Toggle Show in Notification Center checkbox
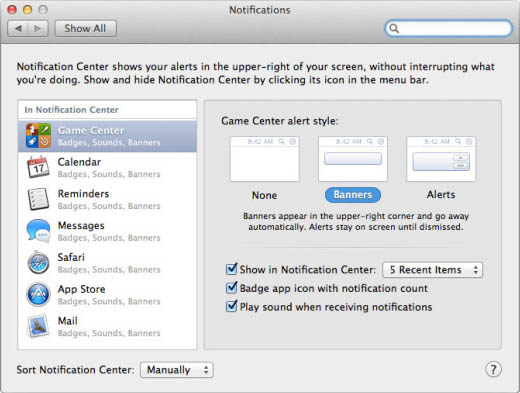520x393 pixels. pos(231,269)
